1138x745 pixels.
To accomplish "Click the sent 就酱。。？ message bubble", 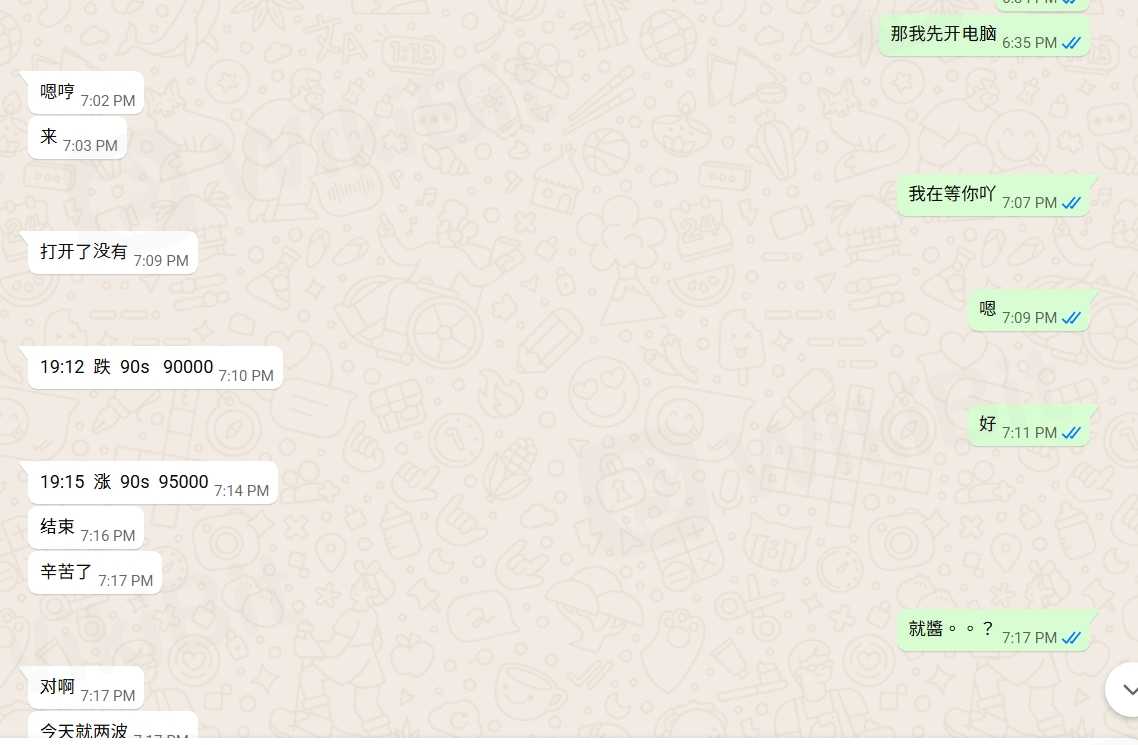I will coord(993,630).
